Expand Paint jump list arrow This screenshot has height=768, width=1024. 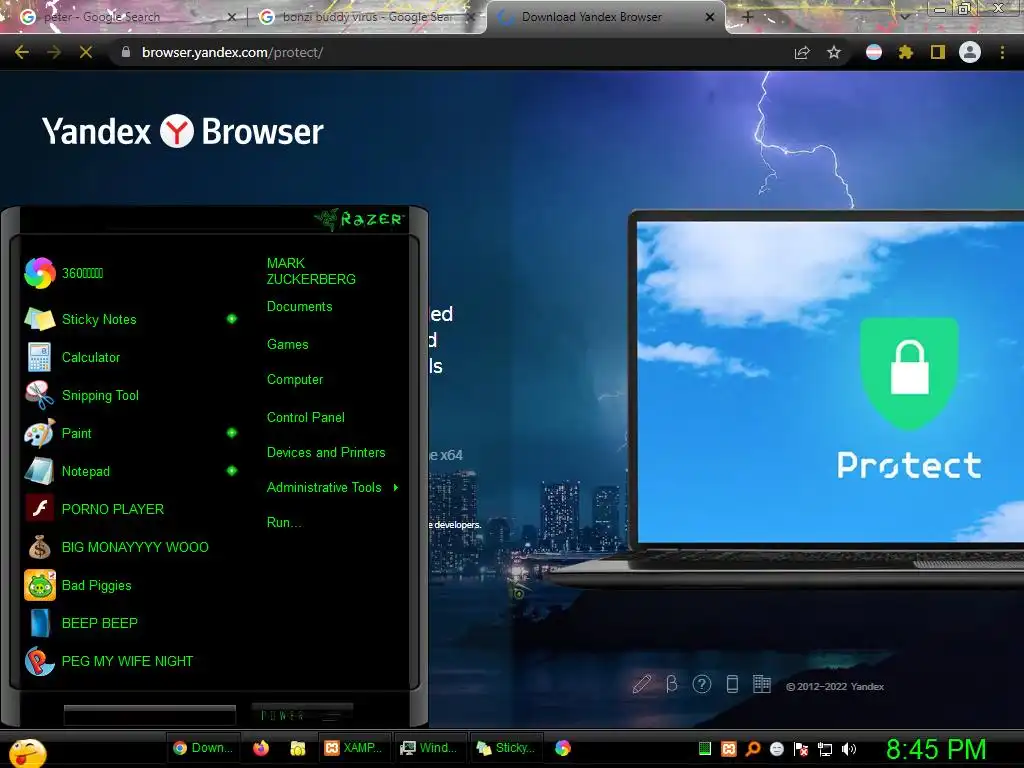click(232, 432)
